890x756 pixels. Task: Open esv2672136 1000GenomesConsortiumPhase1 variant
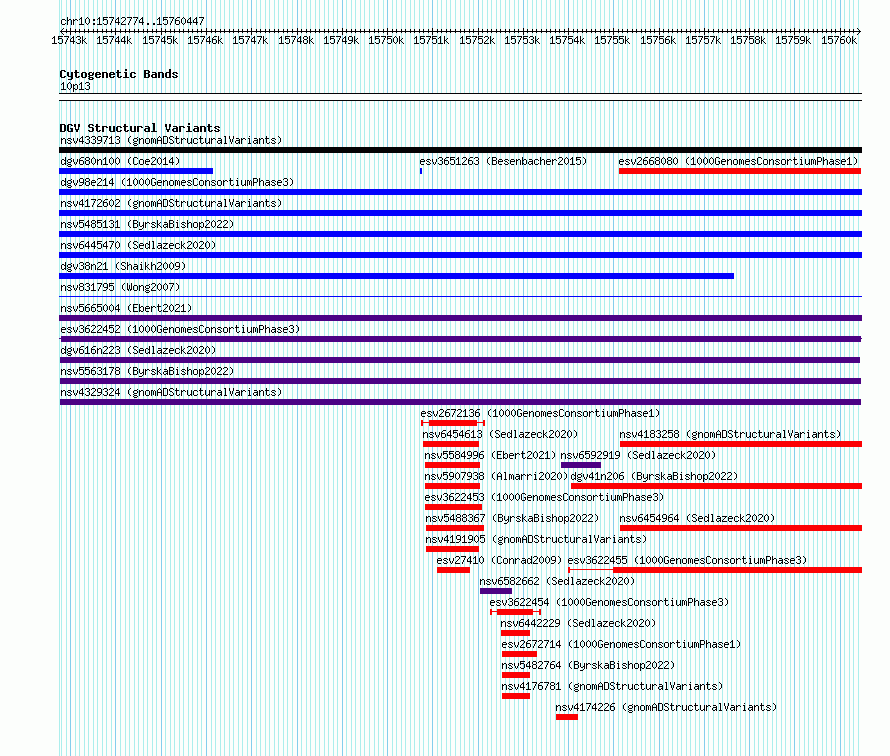click(540, 413)
